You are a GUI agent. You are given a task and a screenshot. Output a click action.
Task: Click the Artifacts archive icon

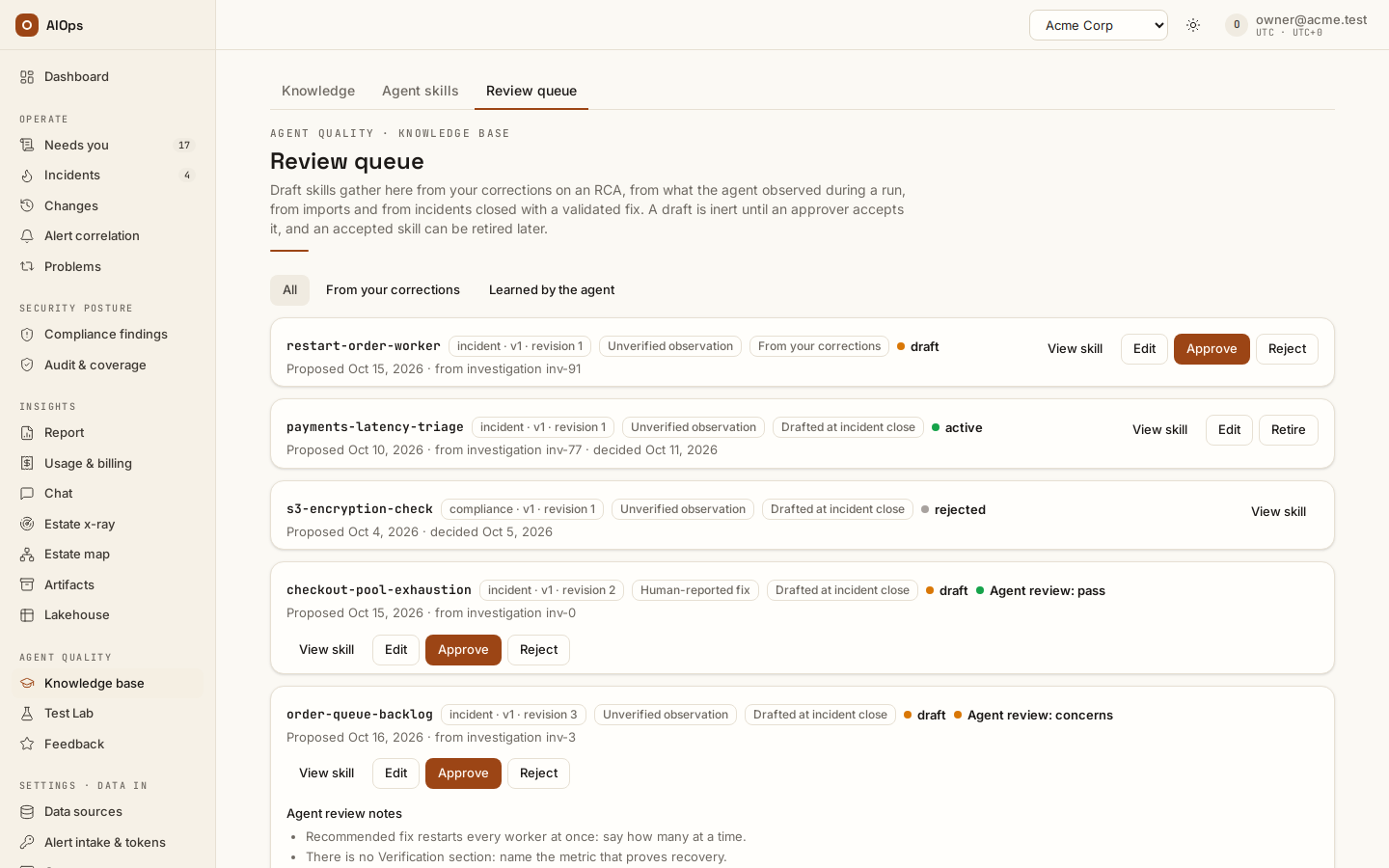click(x=27, y=584)
